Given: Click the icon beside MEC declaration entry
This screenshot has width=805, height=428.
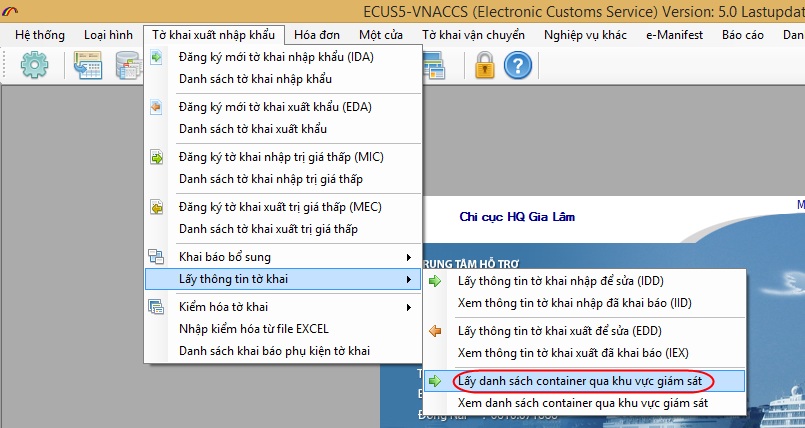Looking at the screenshot, I should coord(157,207).
